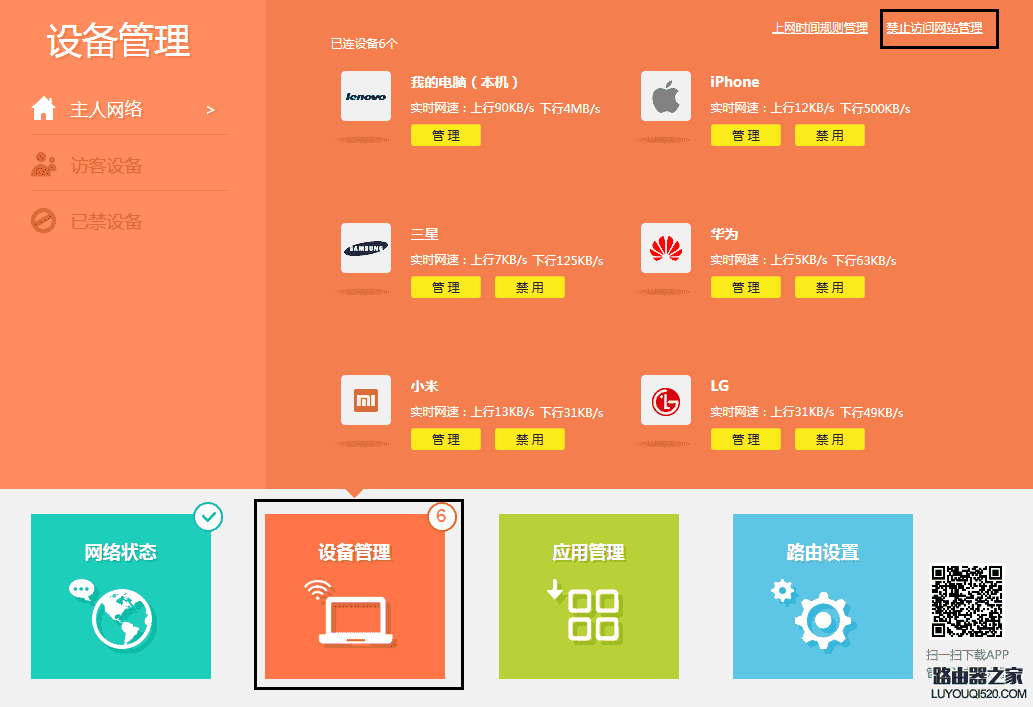Click the blocked circle icon beside 已禁设备
The image size is (1033, 707).
pos(43,221)
